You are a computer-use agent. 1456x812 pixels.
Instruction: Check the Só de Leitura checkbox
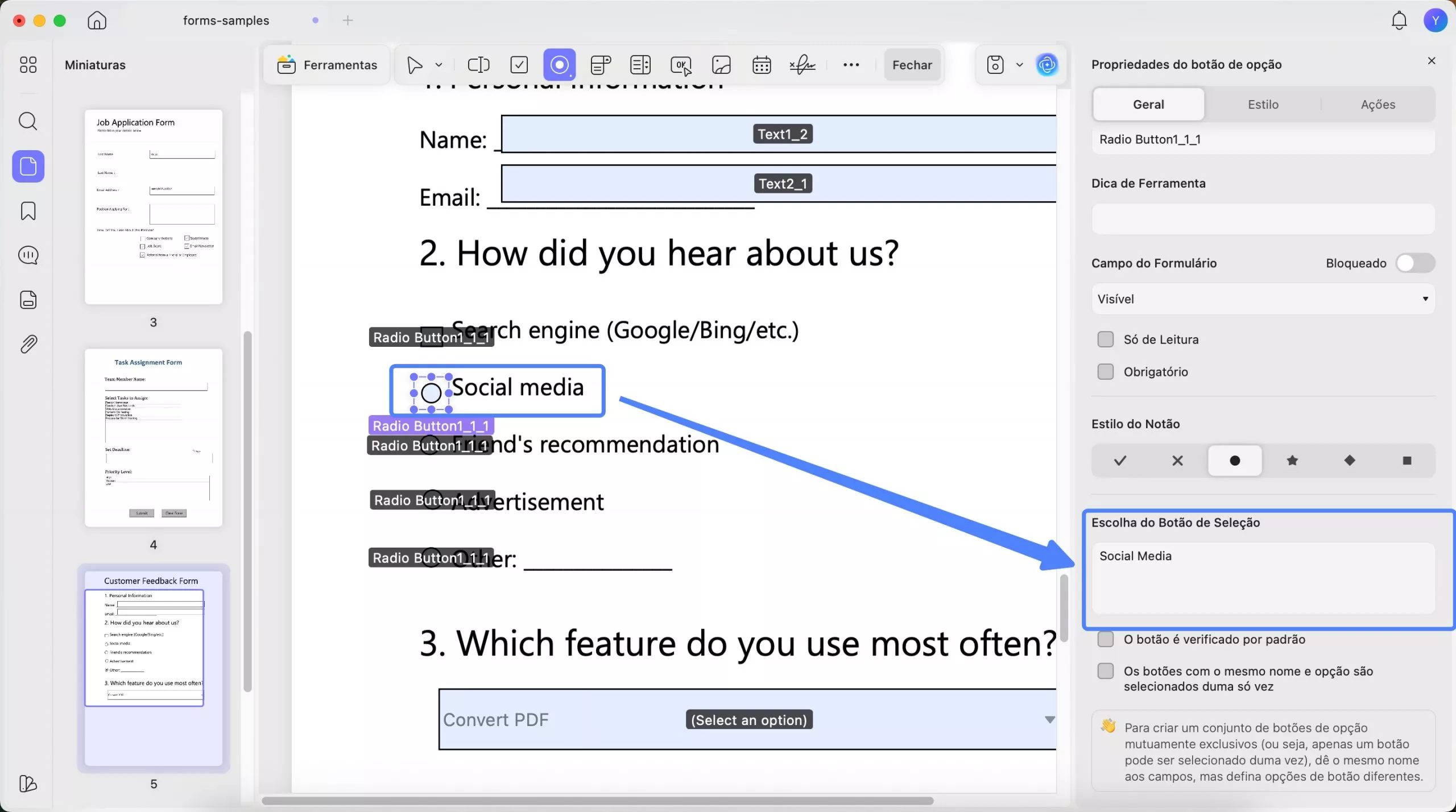[x=1105, y=339]
